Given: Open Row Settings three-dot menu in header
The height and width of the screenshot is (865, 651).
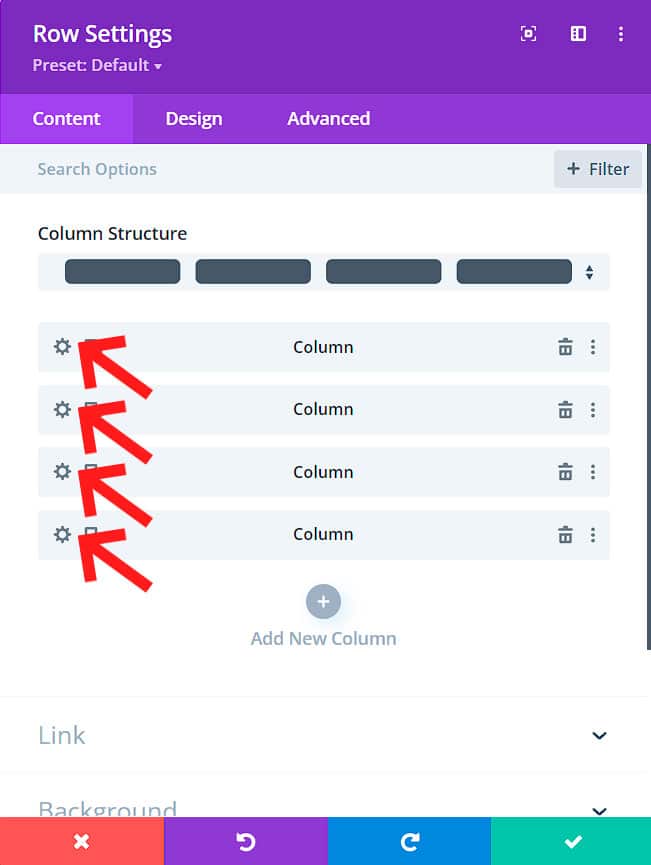Looking at the screenshot, I should 621,34.
